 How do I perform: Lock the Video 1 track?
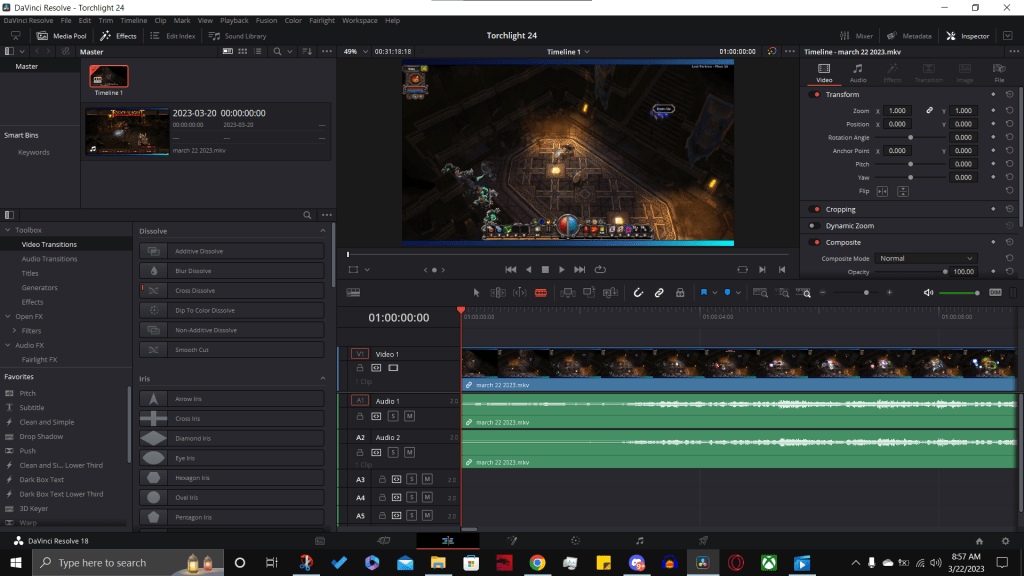tap(360, 368)
